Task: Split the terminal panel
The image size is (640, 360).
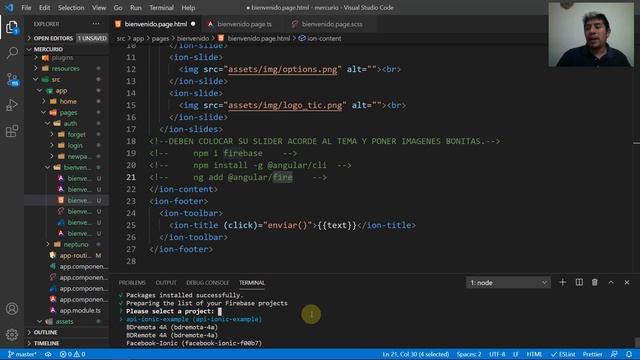Action: click(579, 282)
